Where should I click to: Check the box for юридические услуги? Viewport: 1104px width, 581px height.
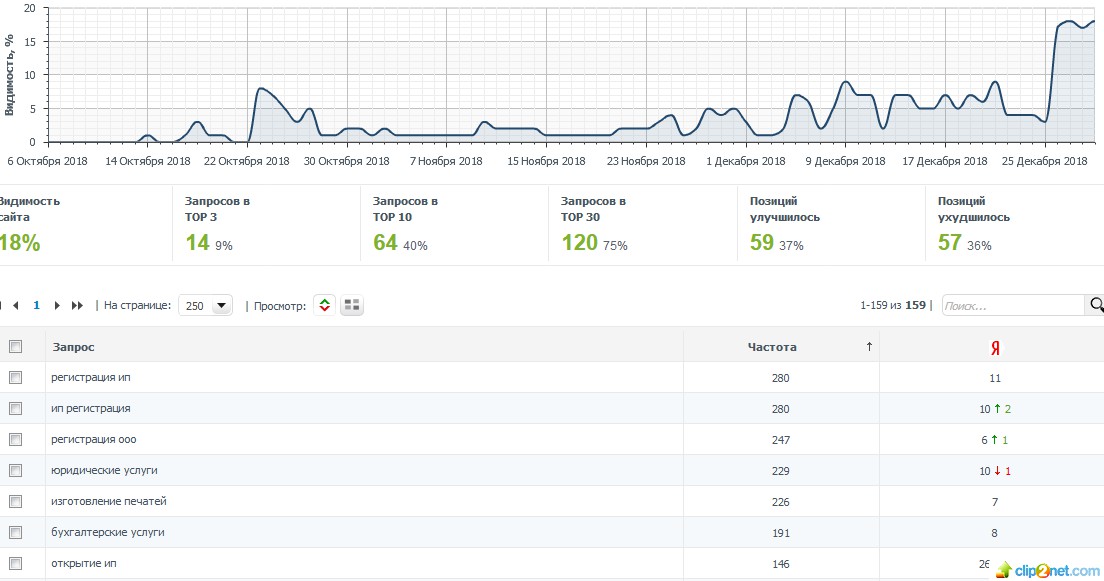coord(15,470)
